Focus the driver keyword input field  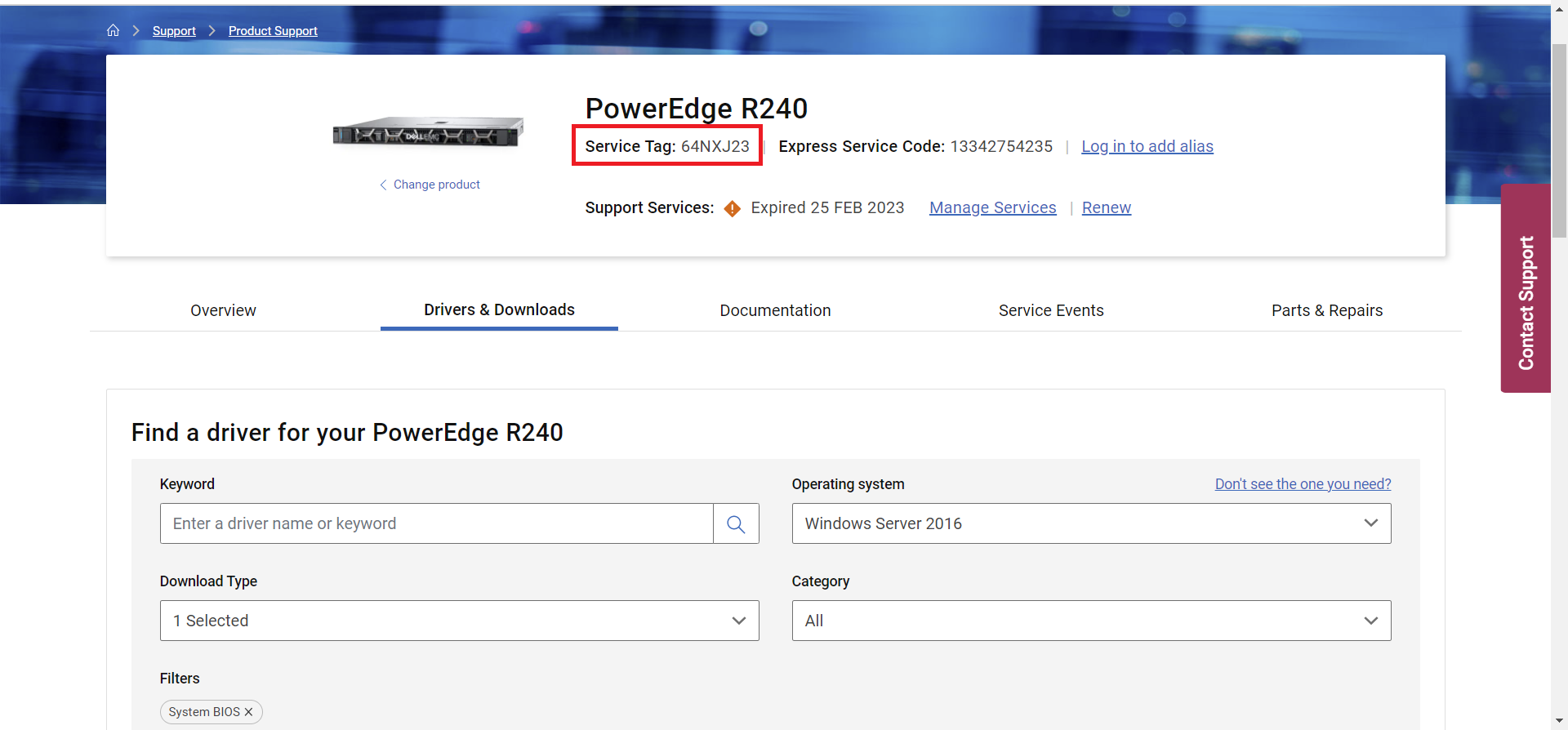tap(437, 523)
